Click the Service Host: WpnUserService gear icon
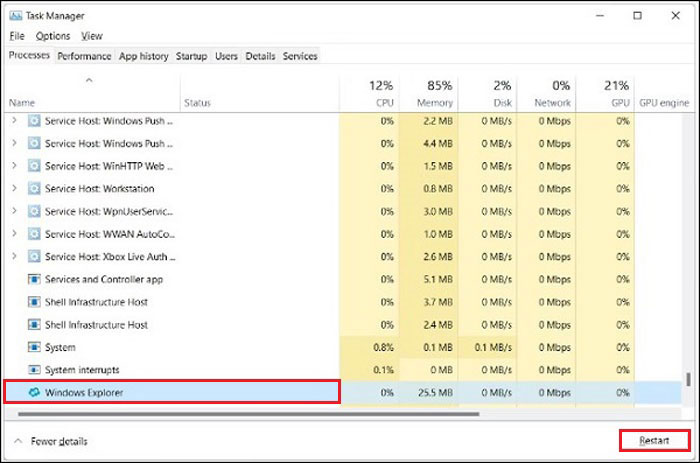This screenshot has height=463, width=700. 34,211
